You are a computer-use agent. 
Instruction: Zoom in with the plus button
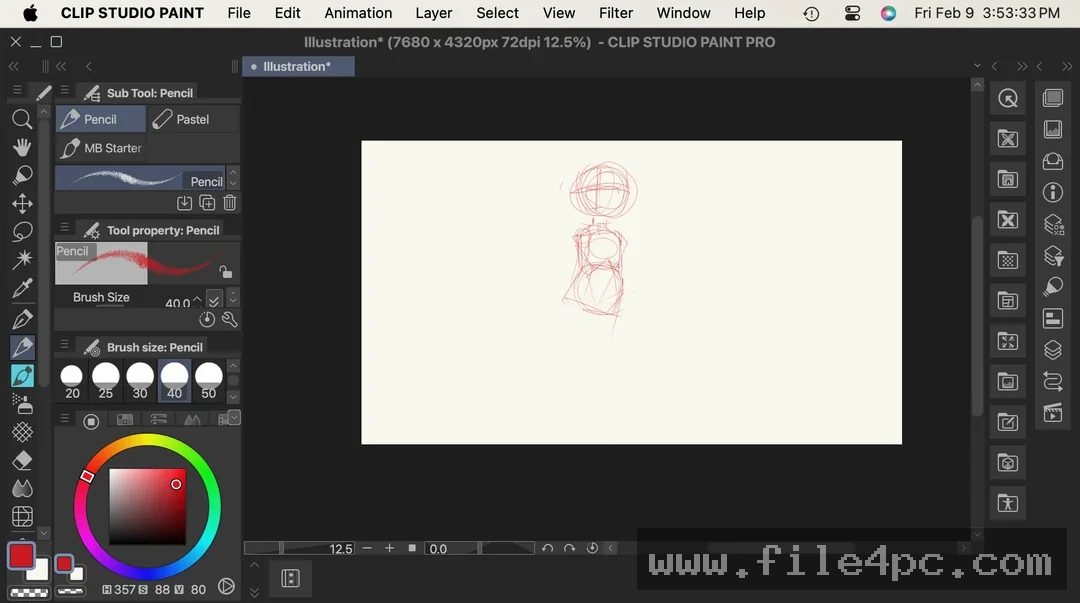click(389, 548)
